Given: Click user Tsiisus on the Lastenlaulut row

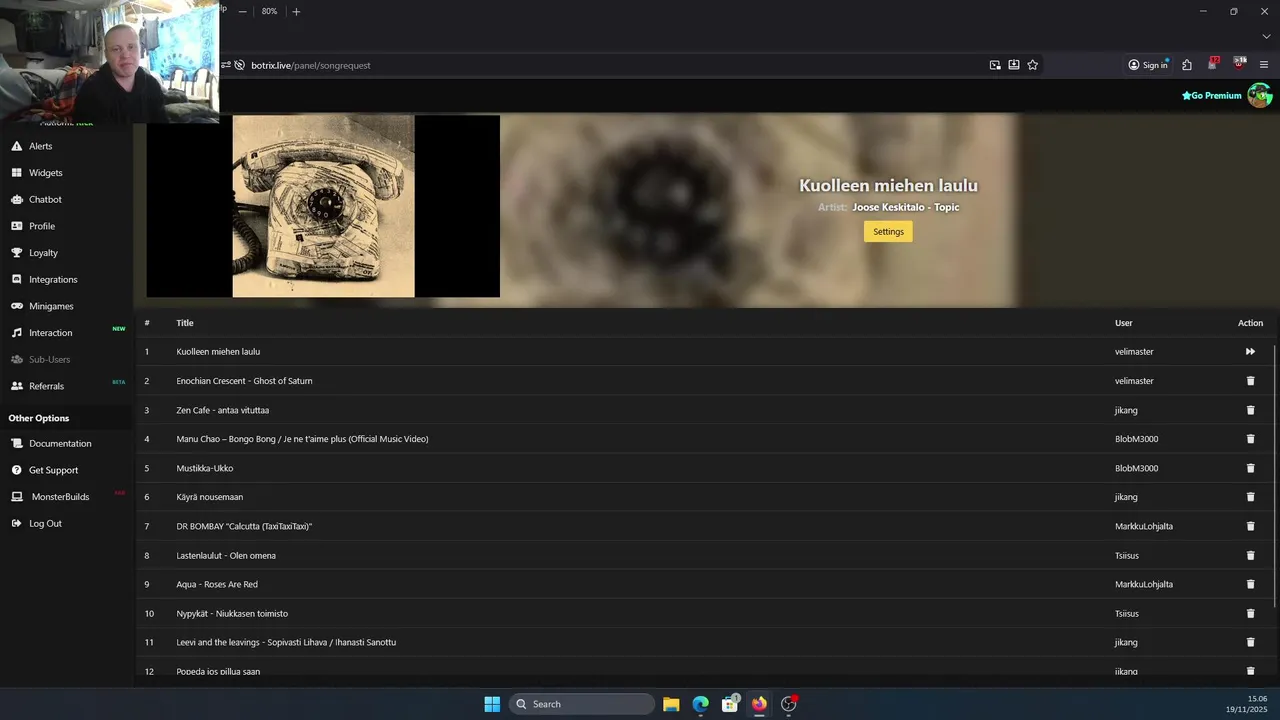Looking at the screenshot, I should pos(1127,555).
